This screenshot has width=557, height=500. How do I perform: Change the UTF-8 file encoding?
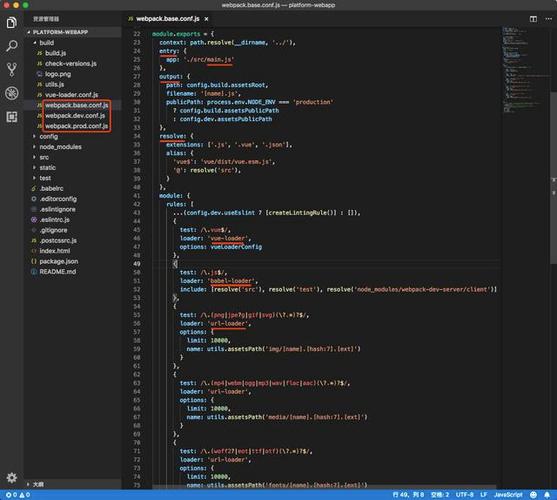(x=464, y=495)
